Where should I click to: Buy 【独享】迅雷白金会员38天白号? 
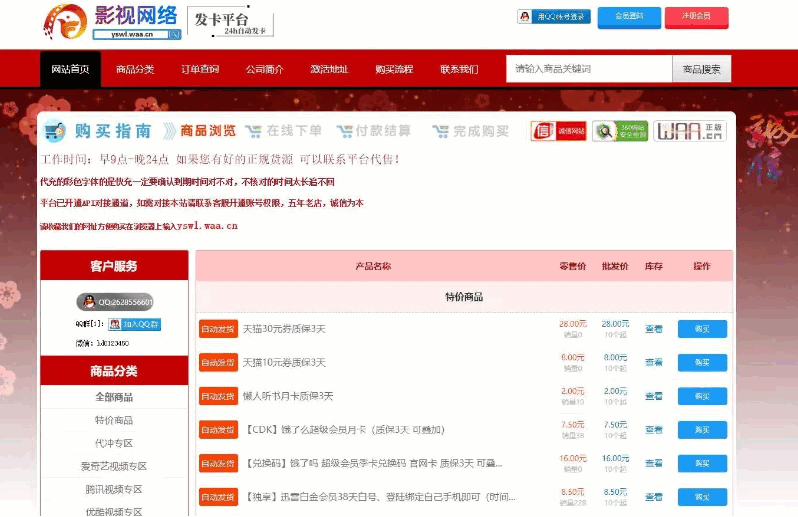[702, 497]
